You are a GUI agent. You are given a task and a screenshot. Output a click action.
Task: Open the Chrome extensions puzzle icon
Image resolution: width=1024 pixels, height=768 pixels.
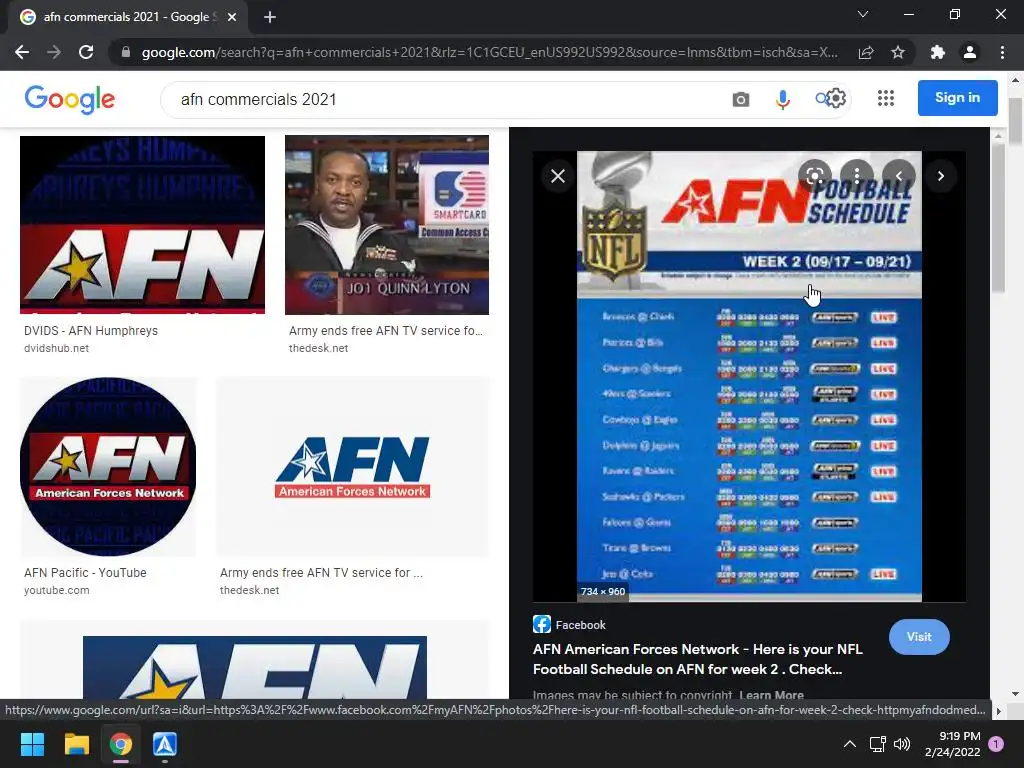[x=938, y=52]
